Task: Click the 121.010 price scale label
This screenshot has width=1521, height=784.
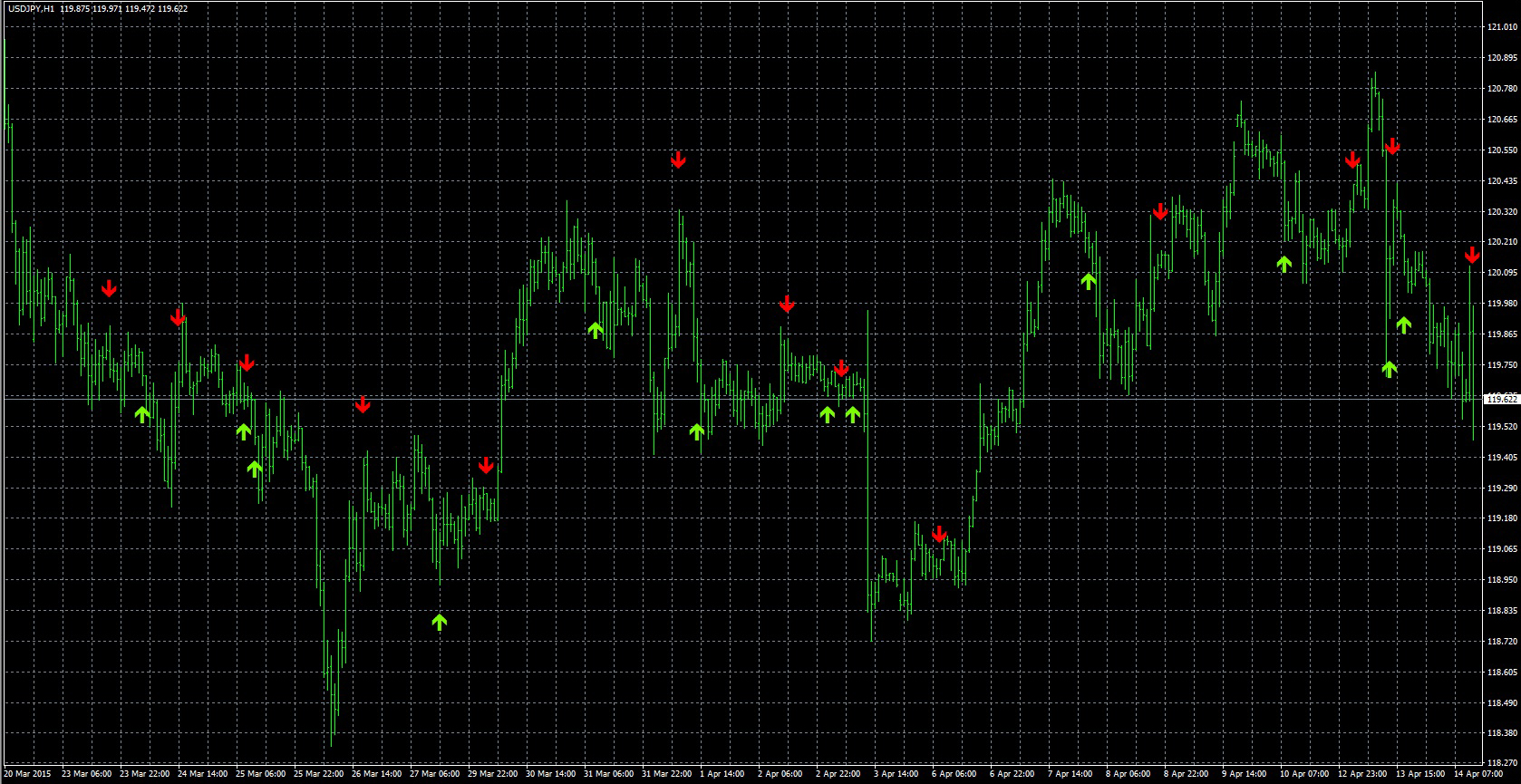Action: (x=1502, y=27)
